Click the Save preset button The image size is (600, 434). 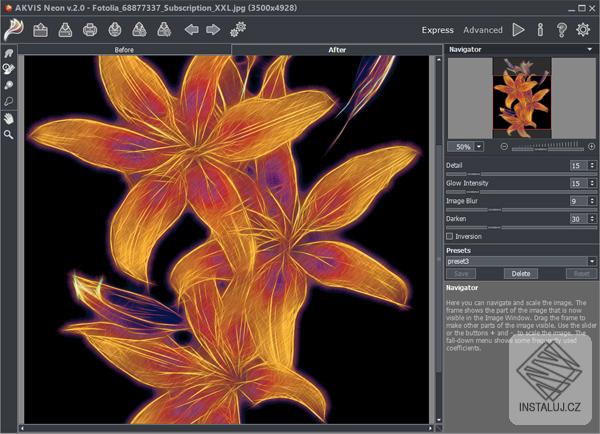click(x=461, y=274)
